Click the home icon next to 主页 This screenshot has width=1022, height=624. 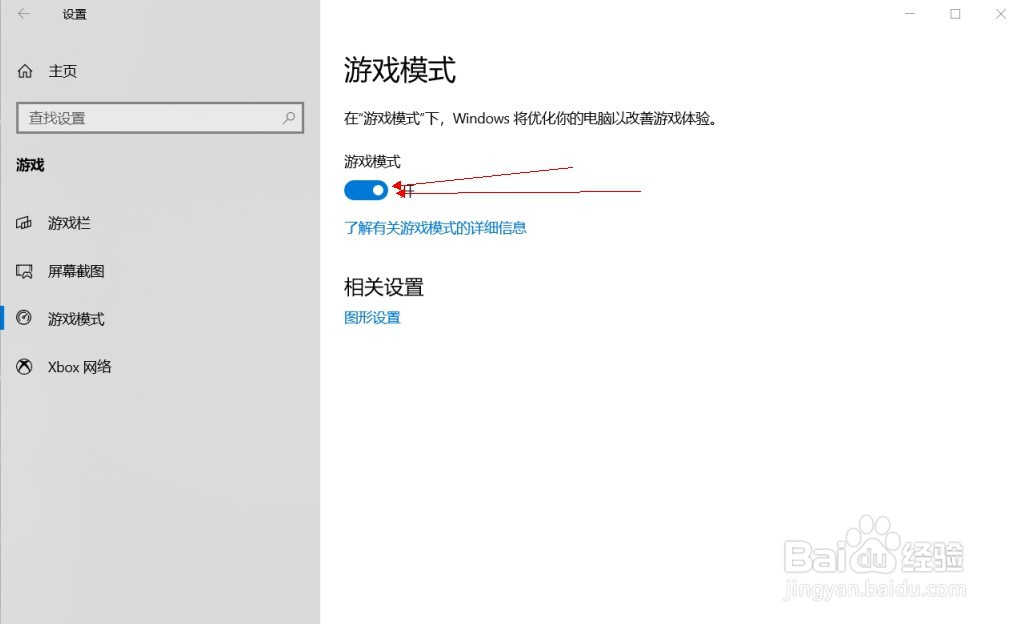(23, 70)
